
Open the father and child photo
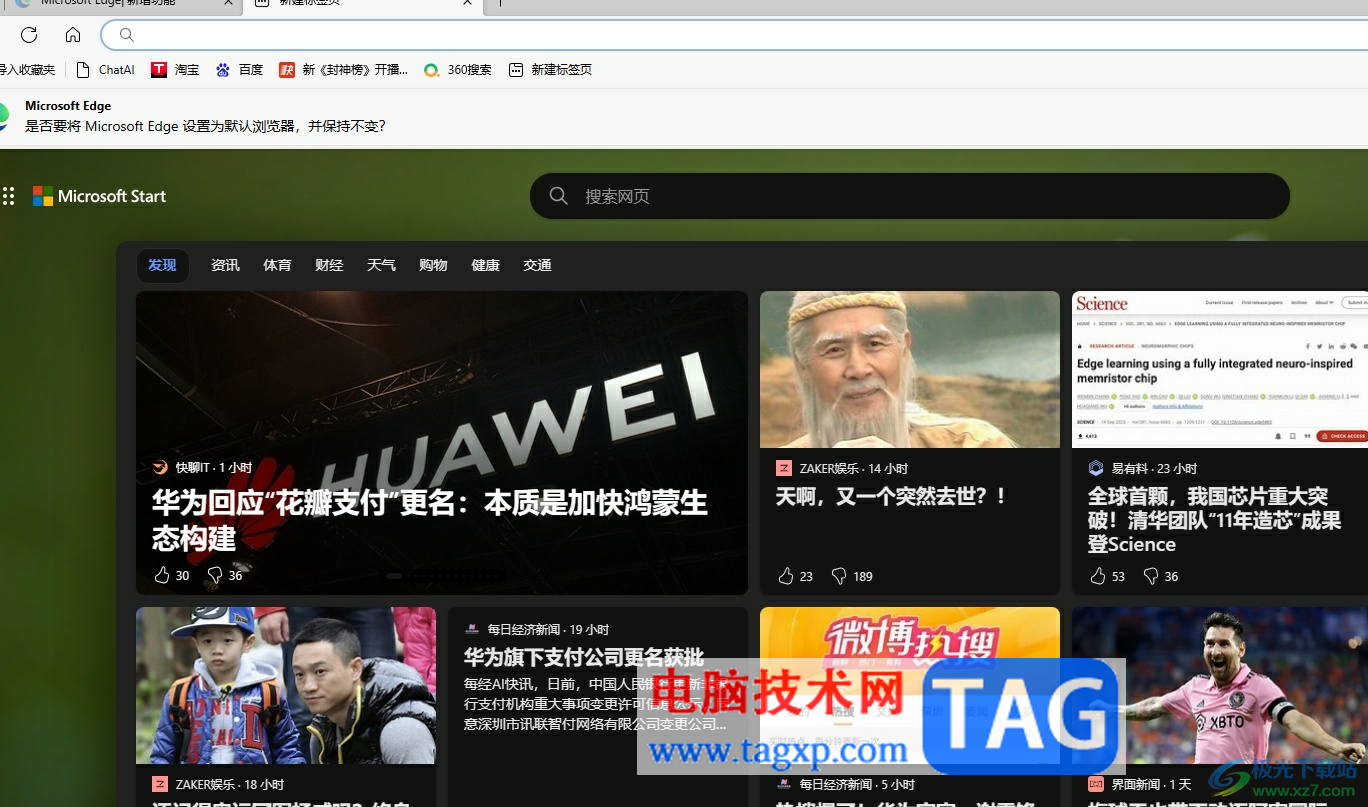[286, 685]
